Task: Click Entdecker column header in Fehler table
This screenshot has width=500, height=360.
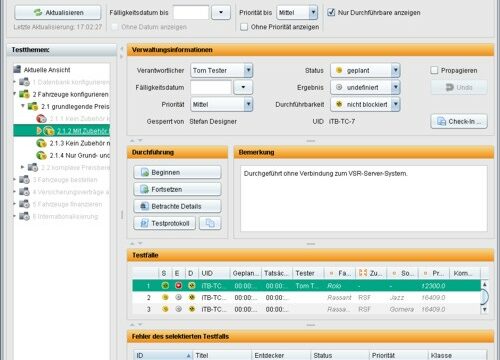Action: coord(281,355)
